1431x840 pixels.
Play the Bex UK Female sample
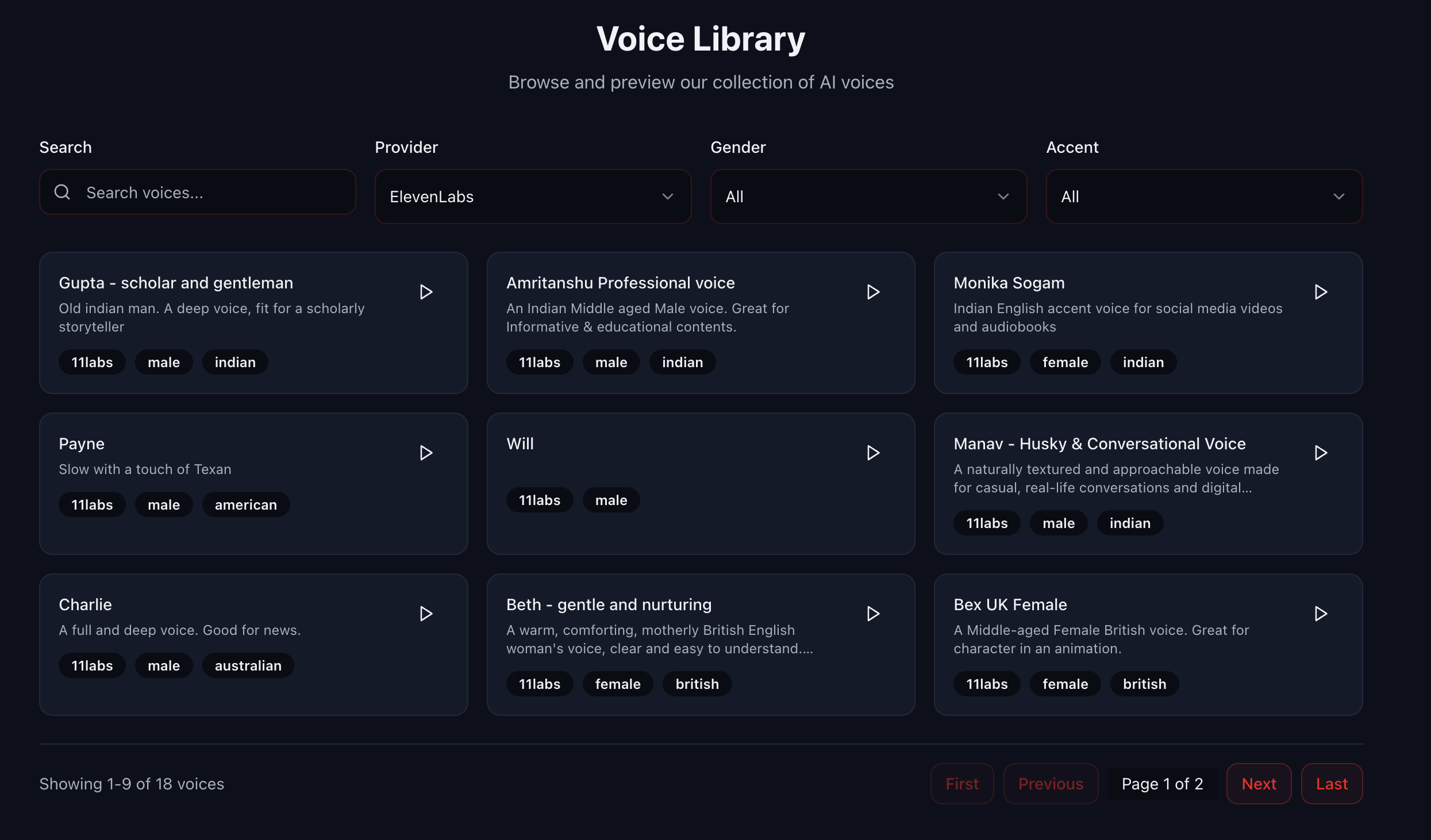1321,614
